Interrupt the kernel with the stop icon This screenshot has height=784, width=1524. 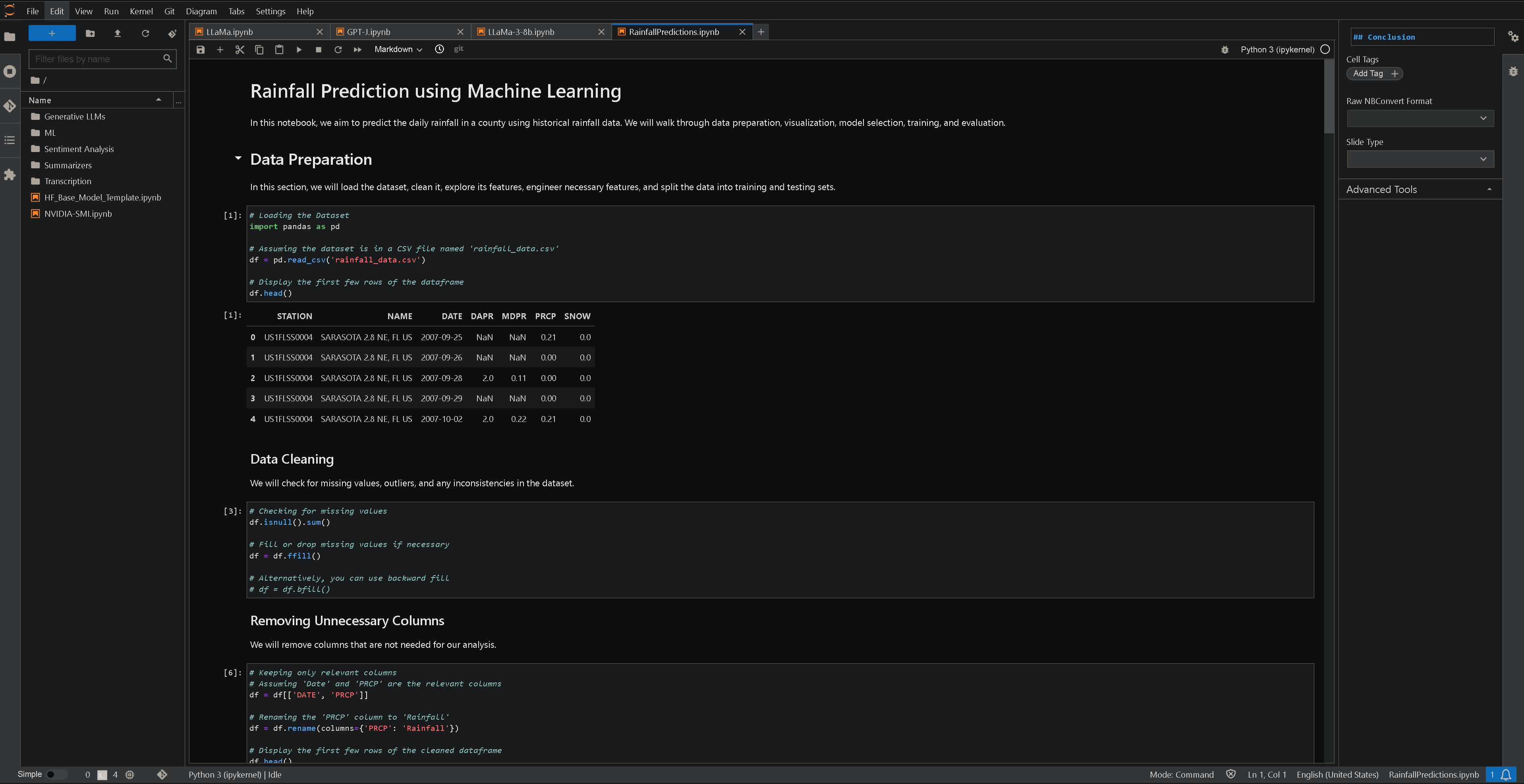(318, 50)
